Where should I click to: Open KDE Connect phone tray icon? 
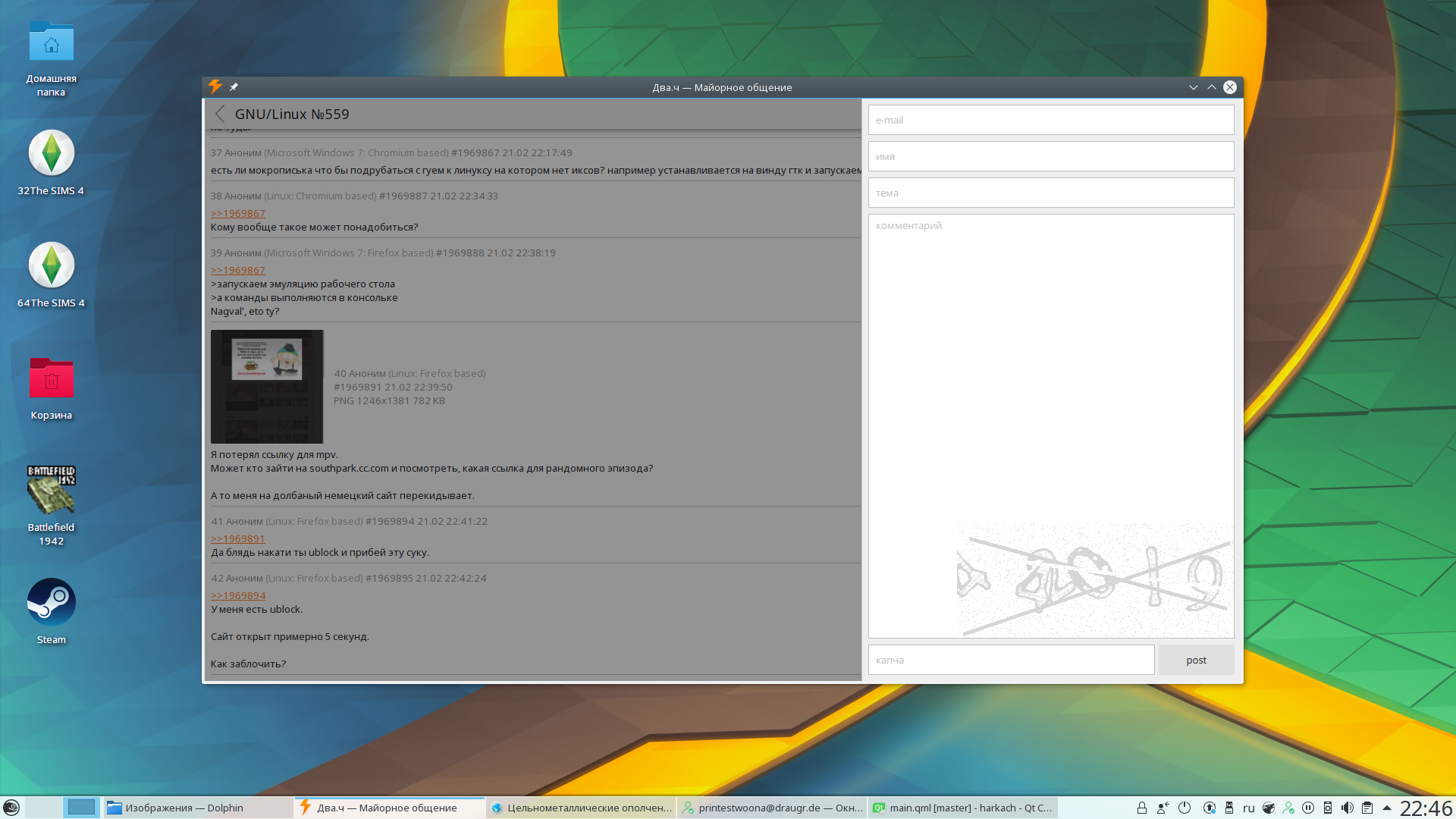tap(1327, 808)
